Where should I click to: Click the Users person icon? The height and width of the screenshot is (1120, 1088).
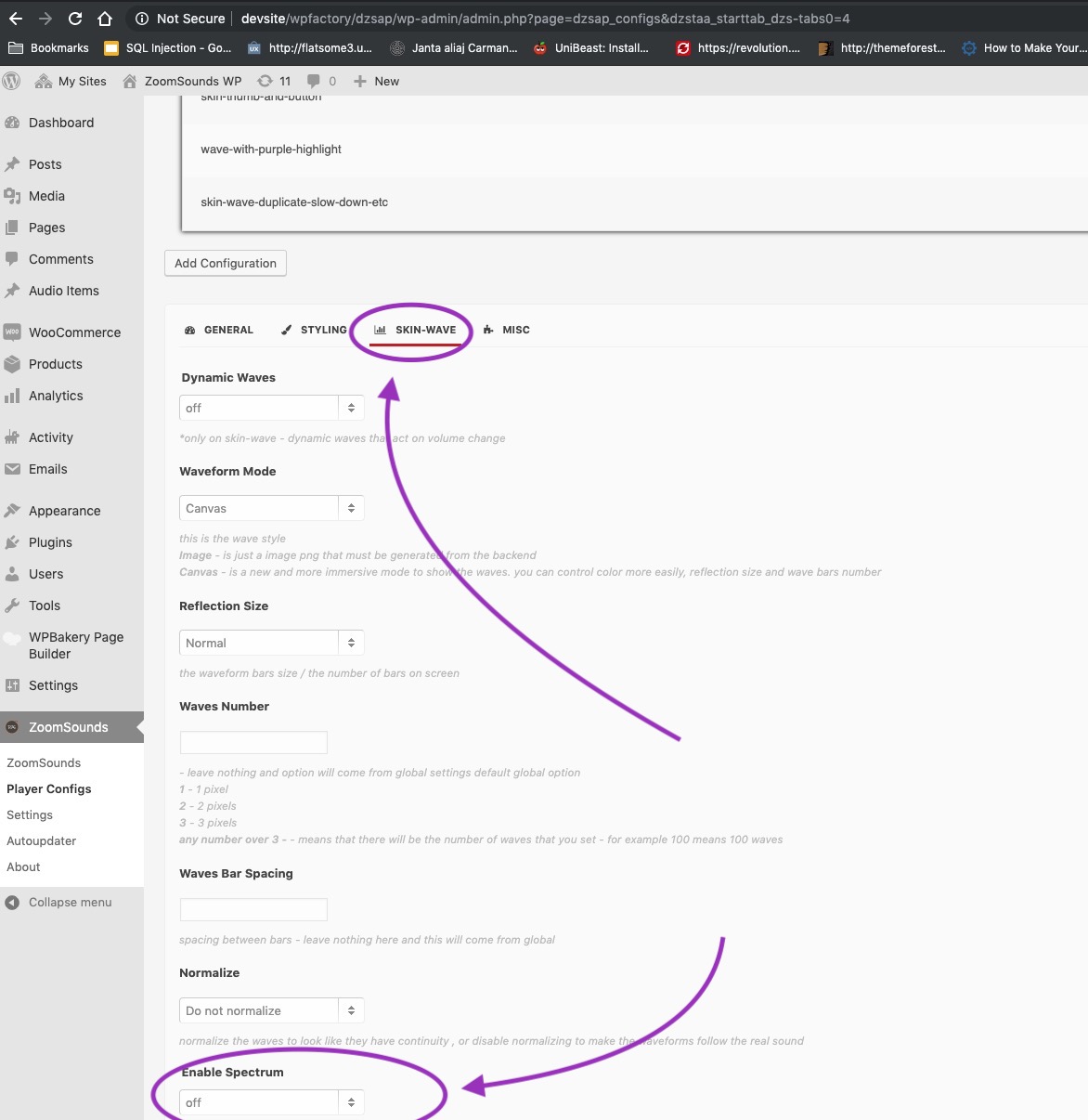(x=12, y=574)
